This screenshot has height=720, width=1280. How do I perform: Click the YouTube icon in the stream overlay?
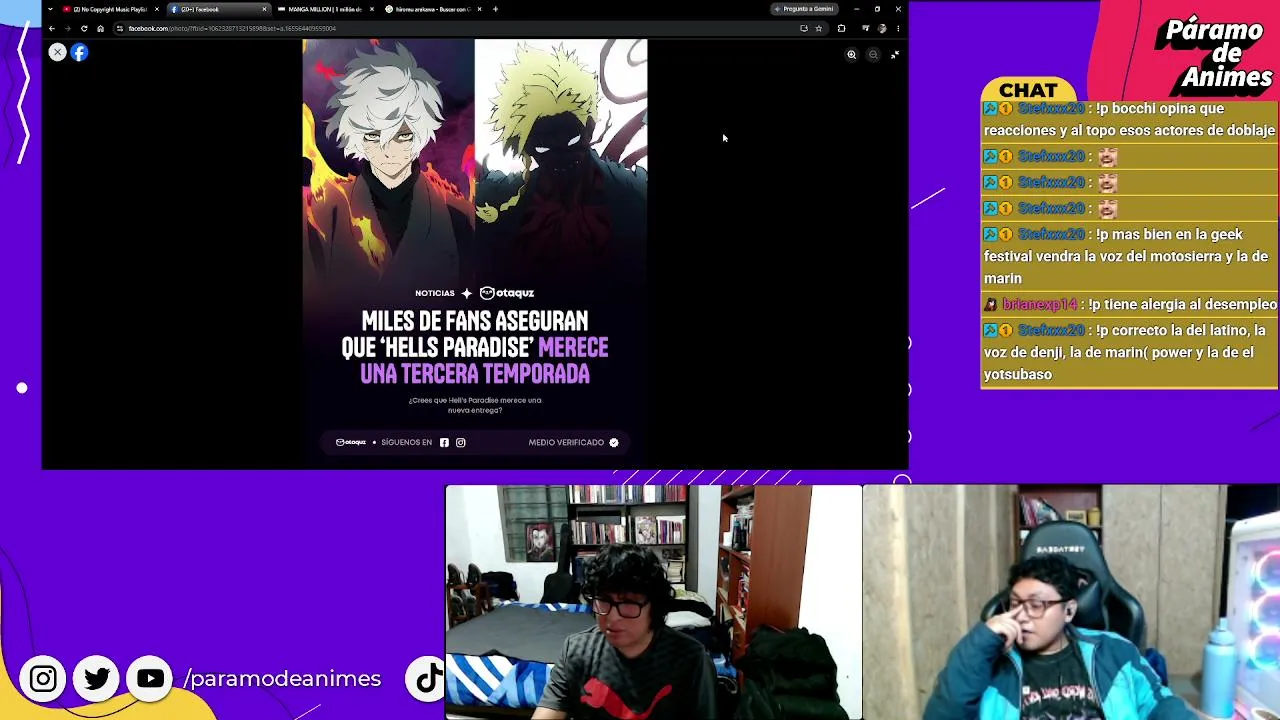pos(151,679)
